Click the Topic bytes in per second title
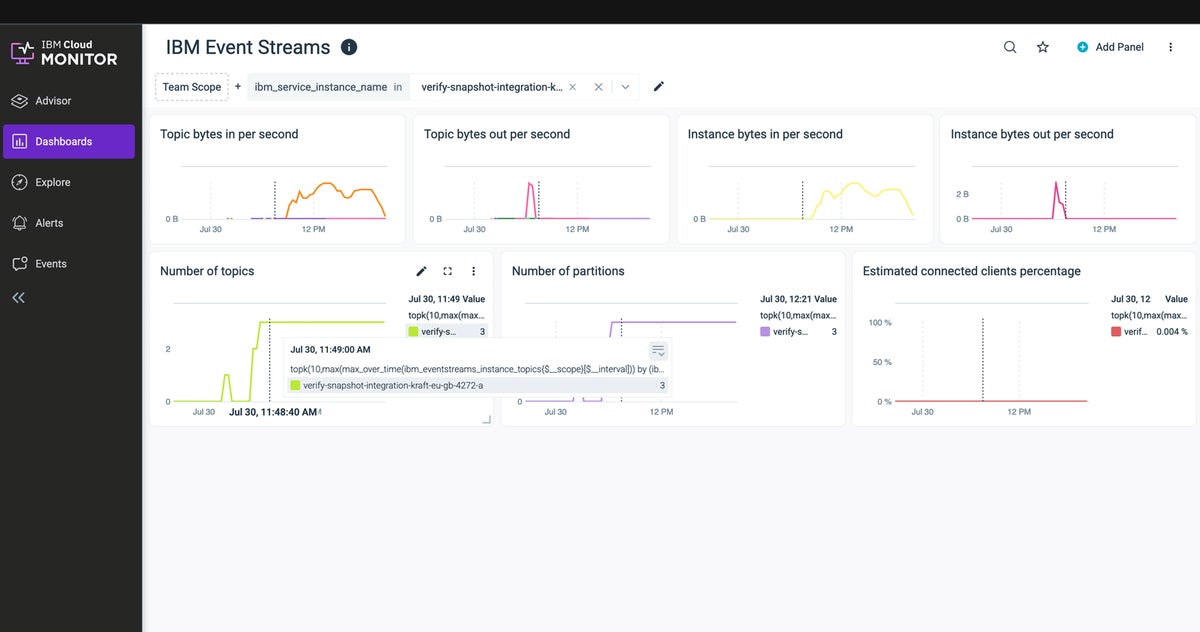 point(229,134)
